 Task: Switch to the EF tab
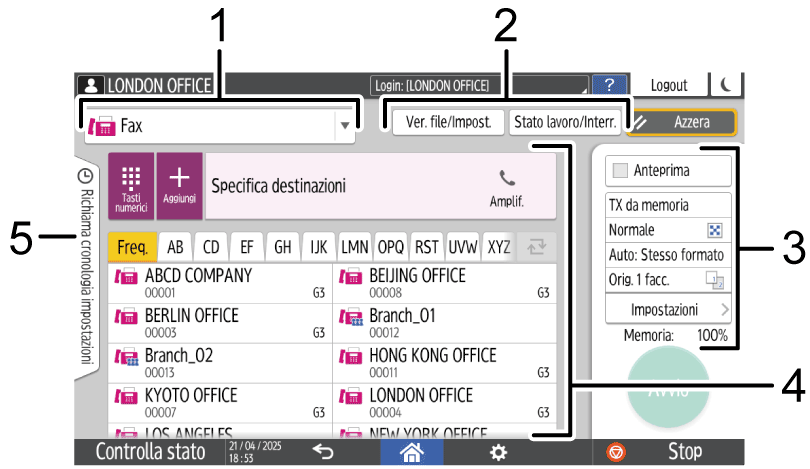247,247
